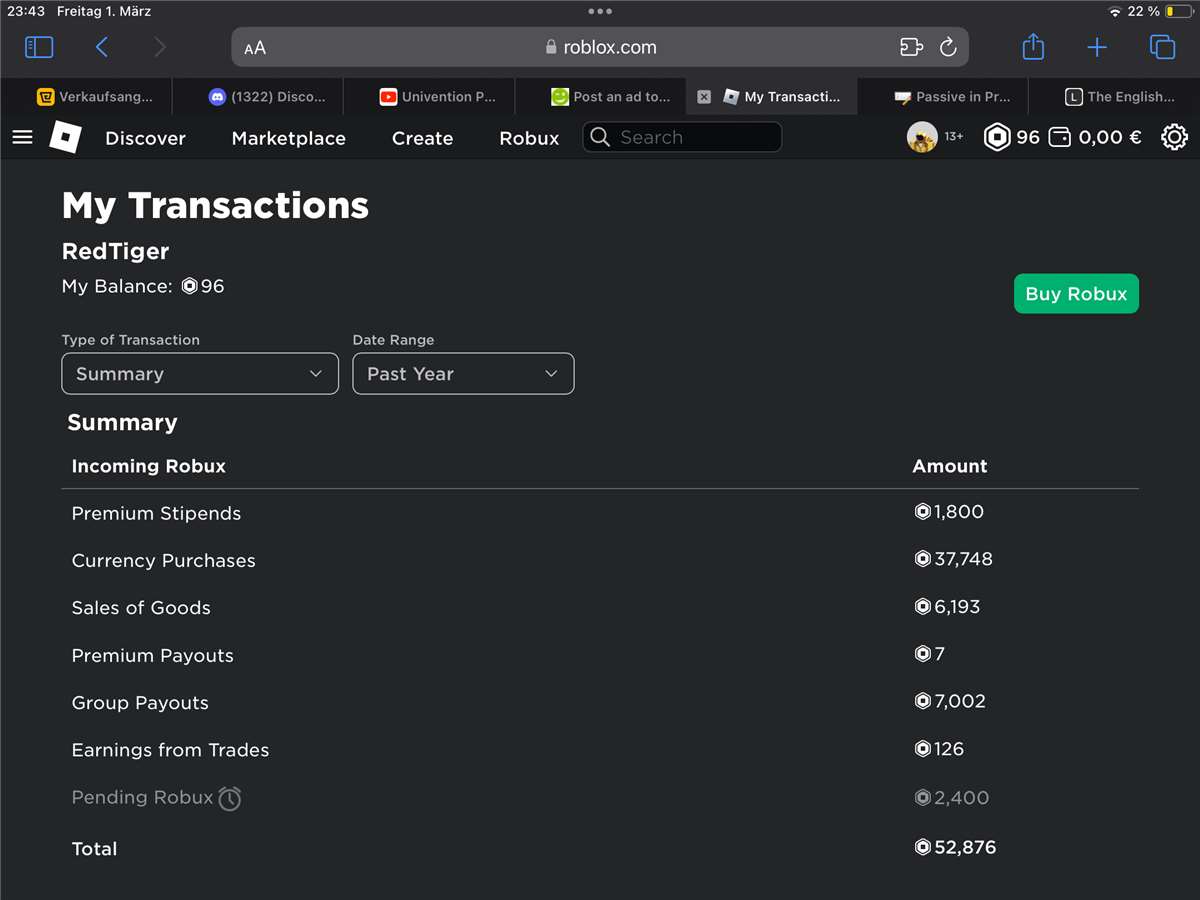Click the 126 Earnings from Trades amount

[939, 748]
